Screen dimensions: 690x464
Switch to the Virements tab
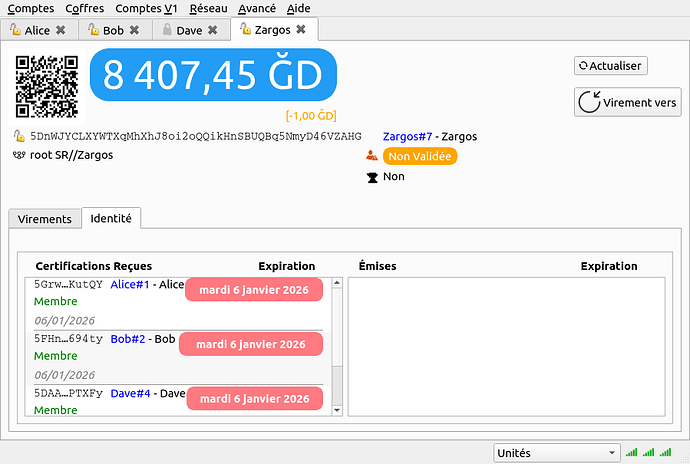(x=45, y=219)
